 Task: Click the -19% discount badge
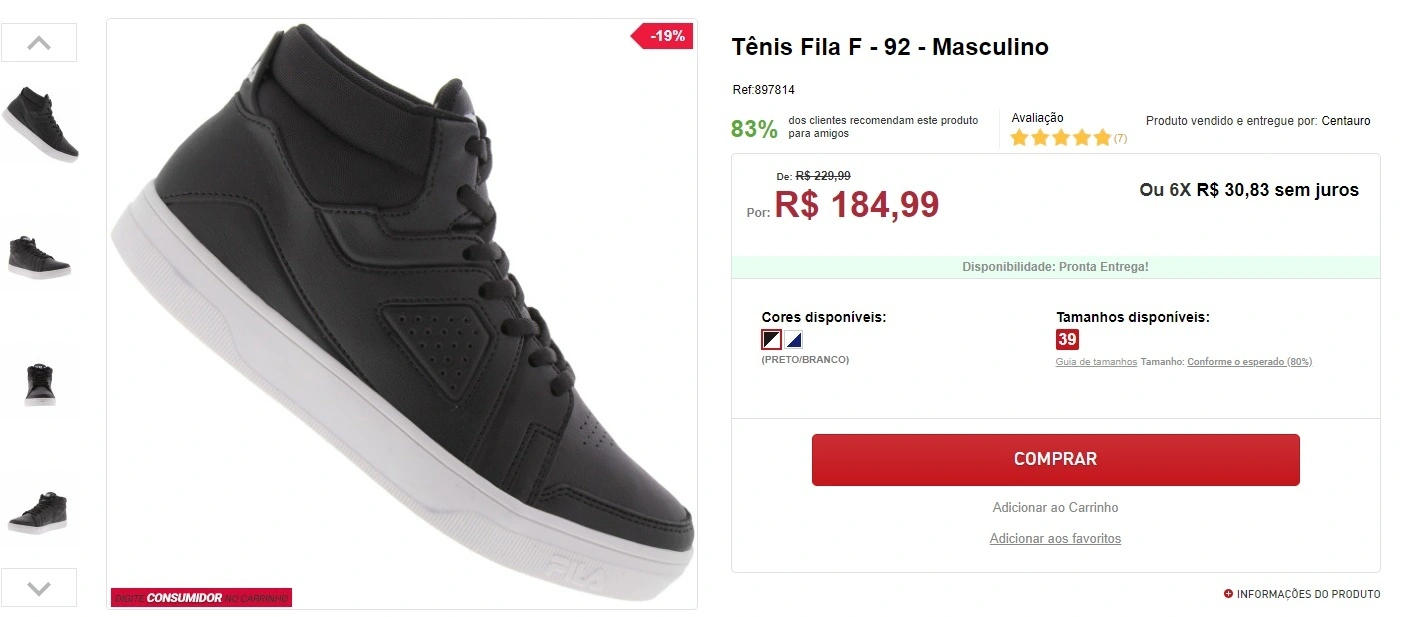665,36
